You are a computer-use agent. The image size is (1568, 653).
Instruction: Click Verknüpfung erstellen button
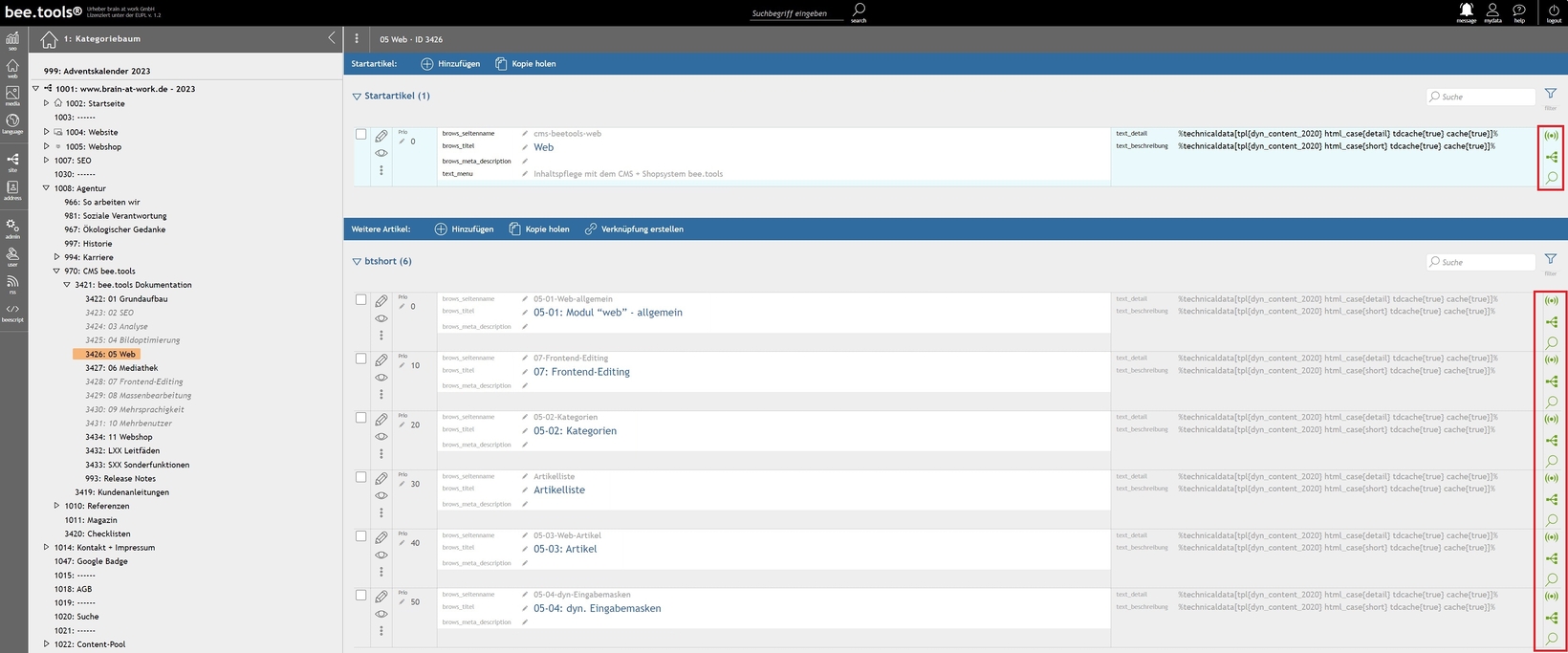pyautogui.click(x=634, y=229)
